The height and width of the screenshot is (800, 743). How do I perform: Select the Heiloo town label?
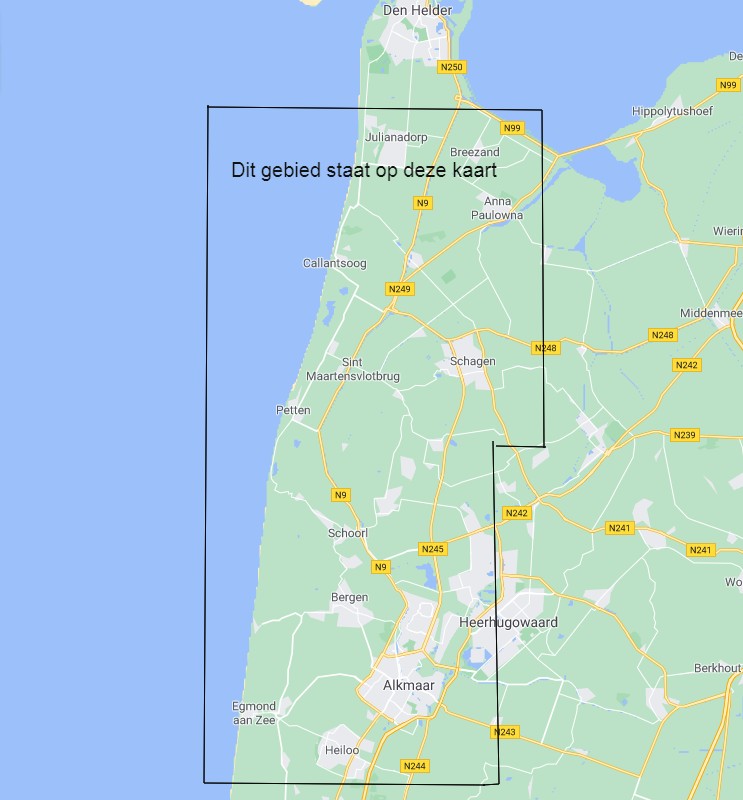[342, 749]
